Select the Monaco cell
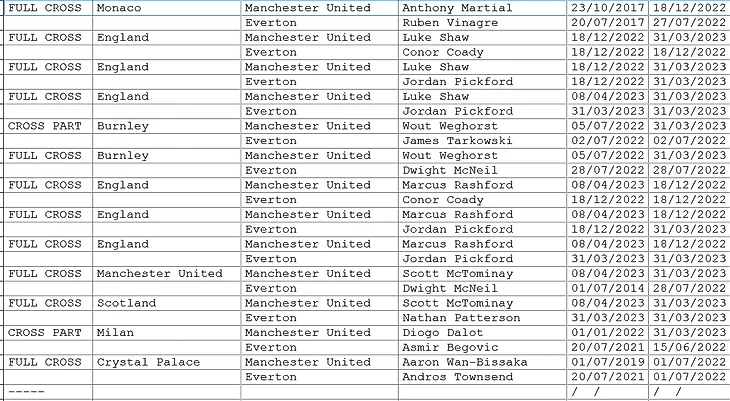 point(119,8)
